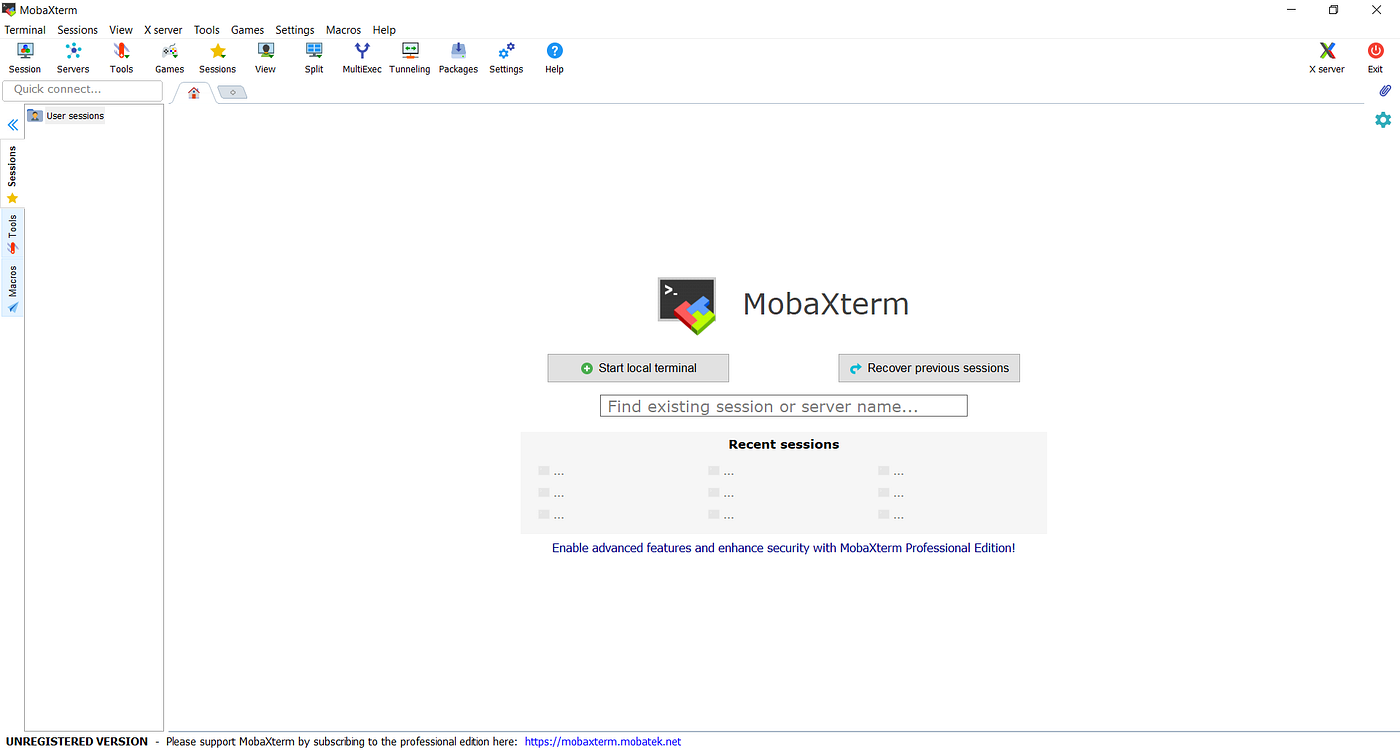
Task: Switch to the Macros sidebar tab
Action: 13,281
